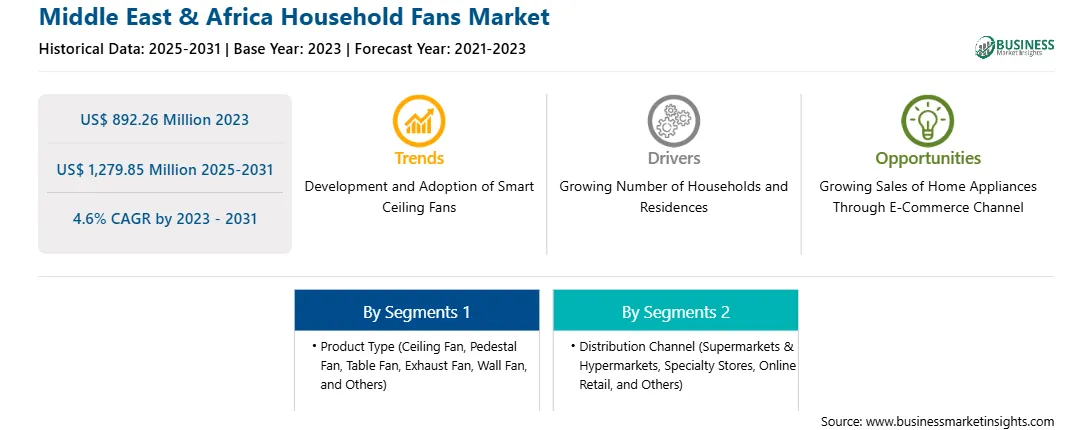Click the green Opportunities lightbulb icon
The height and width of the screenshot is (430, 1092).
pyautogui.click(x=928, y=121)
